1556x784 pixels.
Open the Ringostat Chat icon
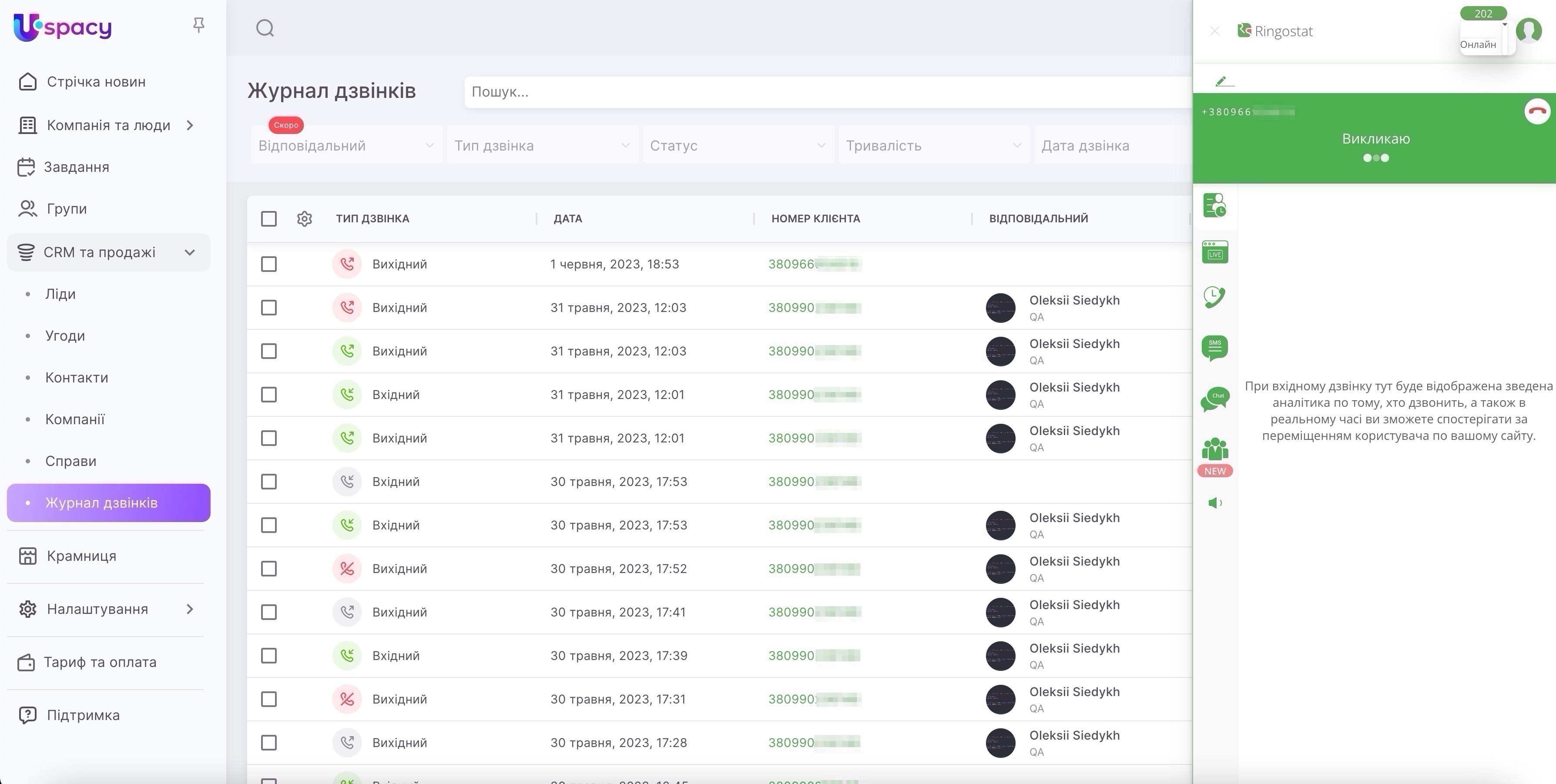(x=1215, y=399)
